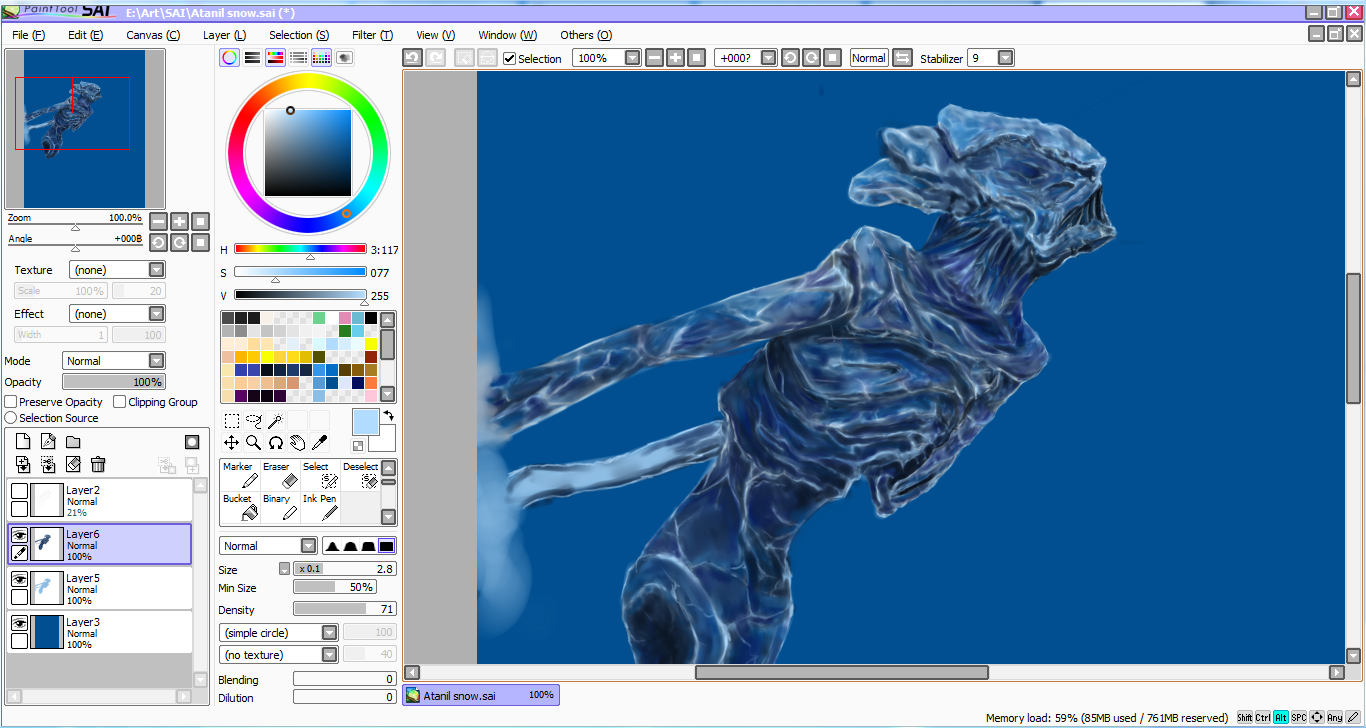Uncheck the Selection checkbox in toolbar
Screen dimensions: 1366x728
pos(510,58)
